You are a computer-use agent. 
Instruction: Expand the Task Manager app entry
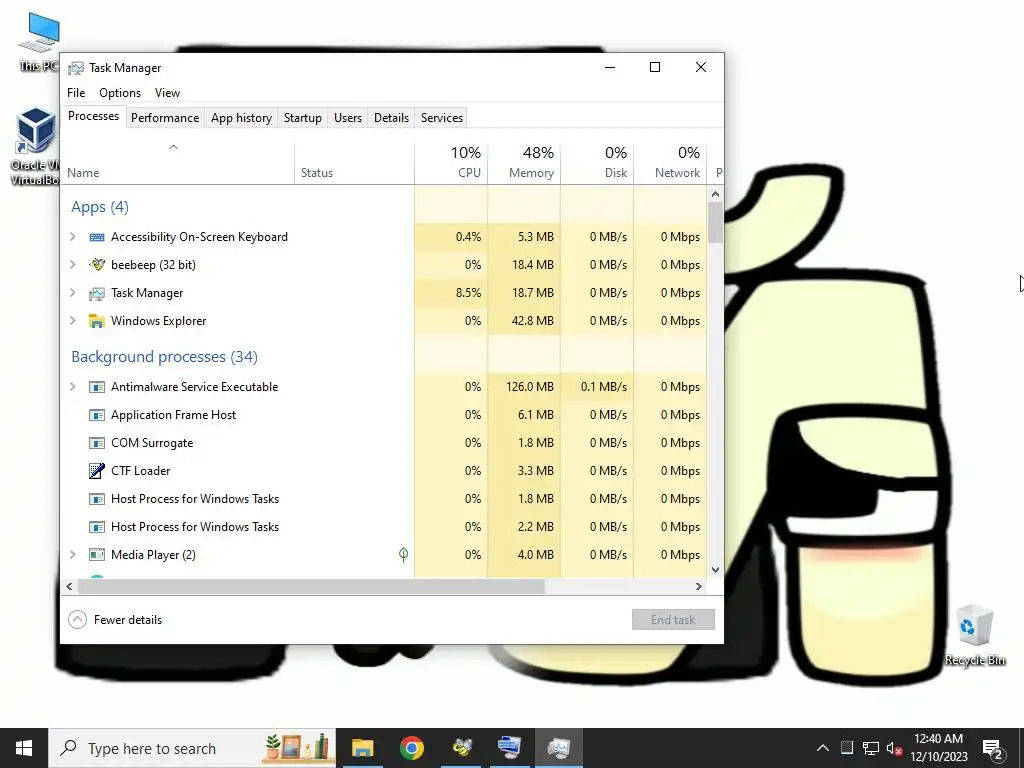click(x=72, y=293)
